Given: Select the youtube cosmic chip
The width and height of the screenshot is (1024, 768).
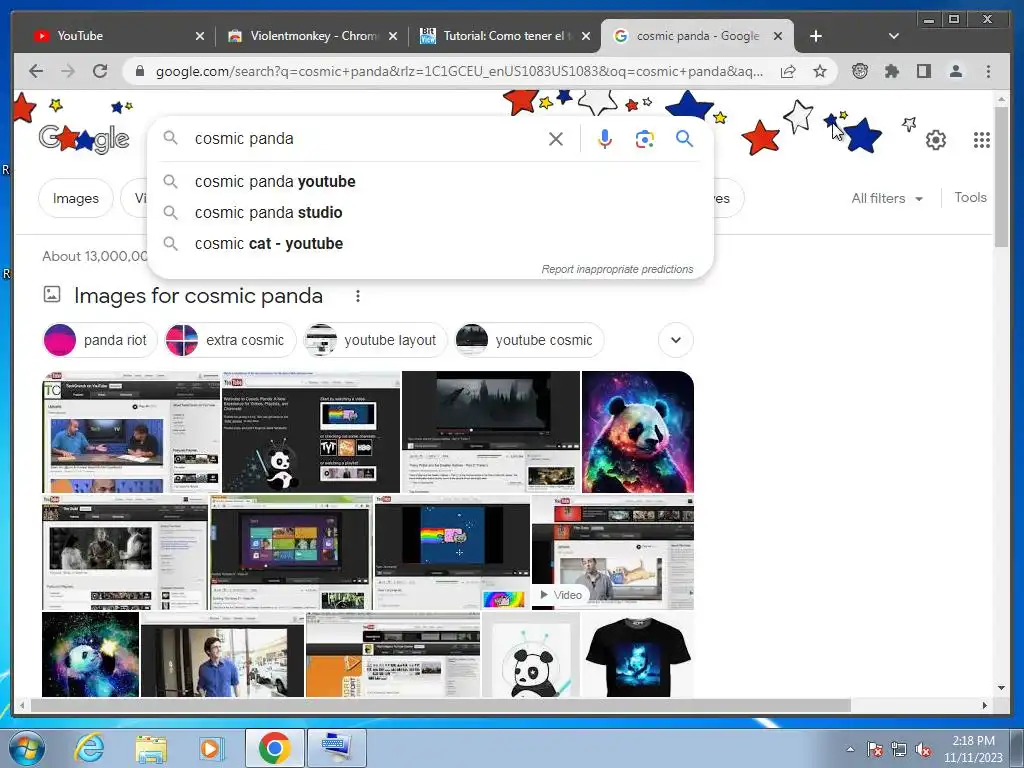Looking at the screenshot, I should [x=529, y=340].
